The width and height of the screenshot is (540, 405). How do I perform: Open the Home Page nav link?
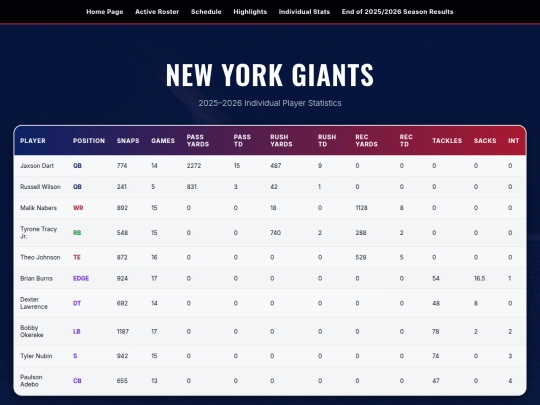[x=105, y=12]
